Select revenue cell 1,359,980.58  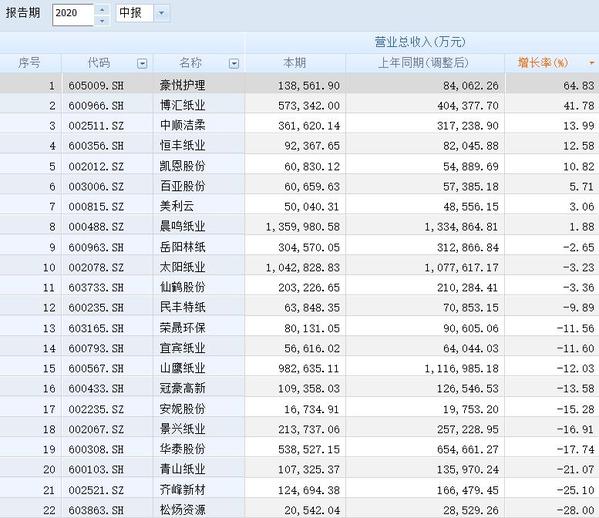tap(303, 227)
